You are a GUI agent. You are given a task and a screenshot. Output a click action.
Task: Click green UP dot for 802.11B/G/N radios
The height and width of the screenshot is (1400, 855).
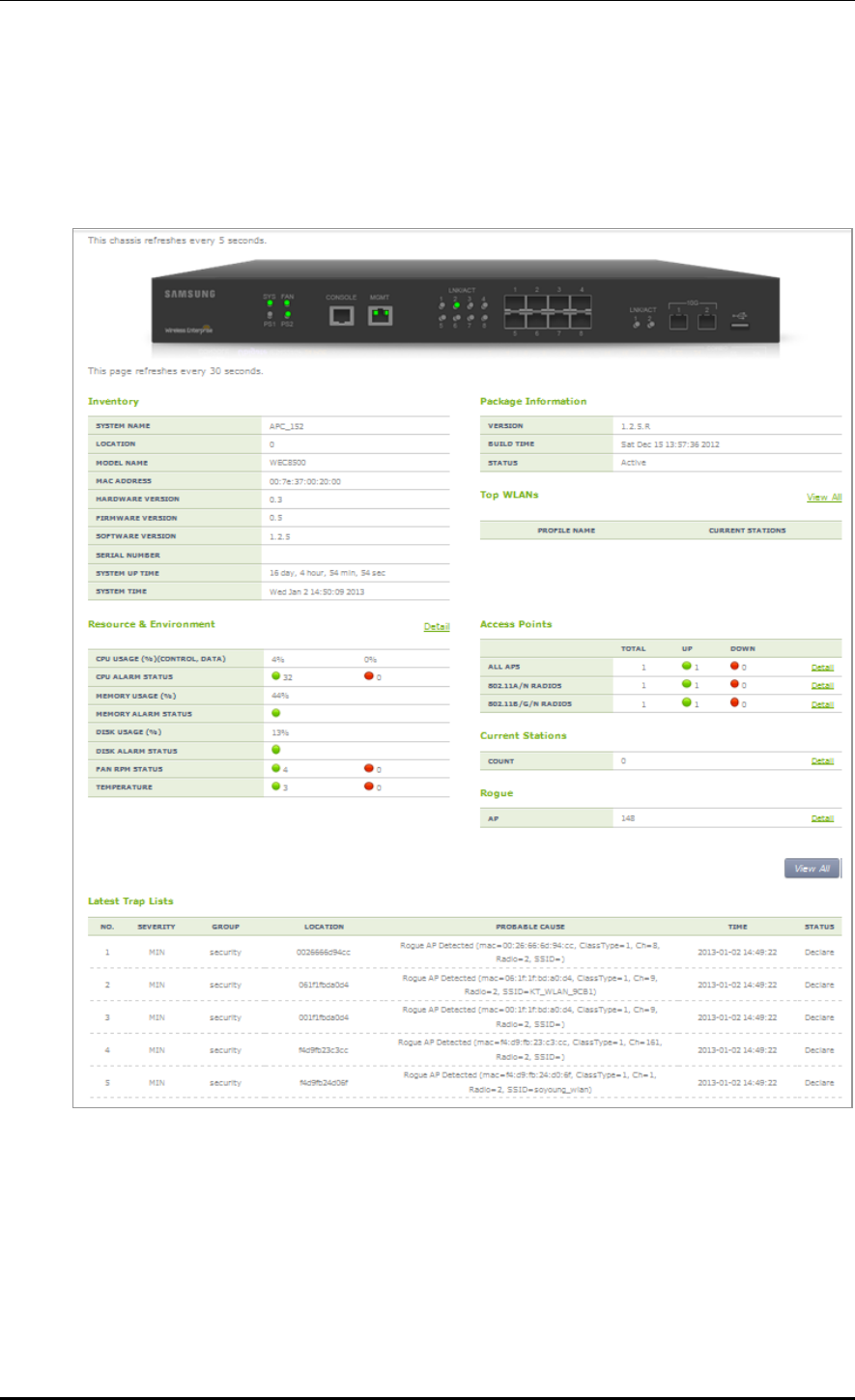point(685,703)
